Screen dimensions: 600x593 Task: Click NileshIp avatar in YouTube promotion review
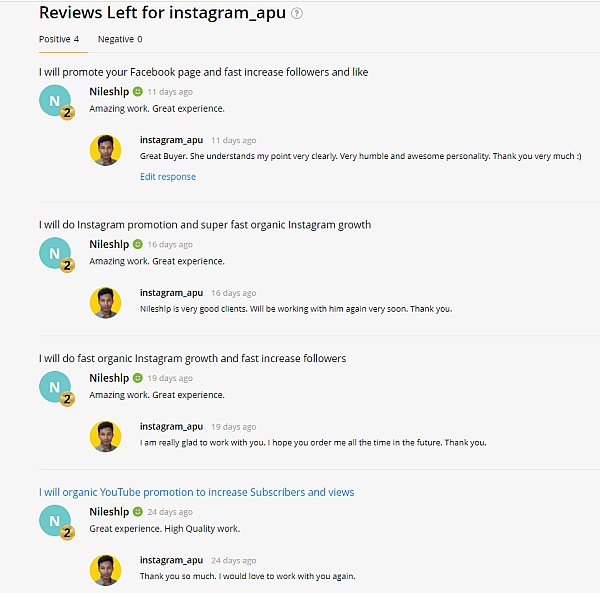[55, 520]
